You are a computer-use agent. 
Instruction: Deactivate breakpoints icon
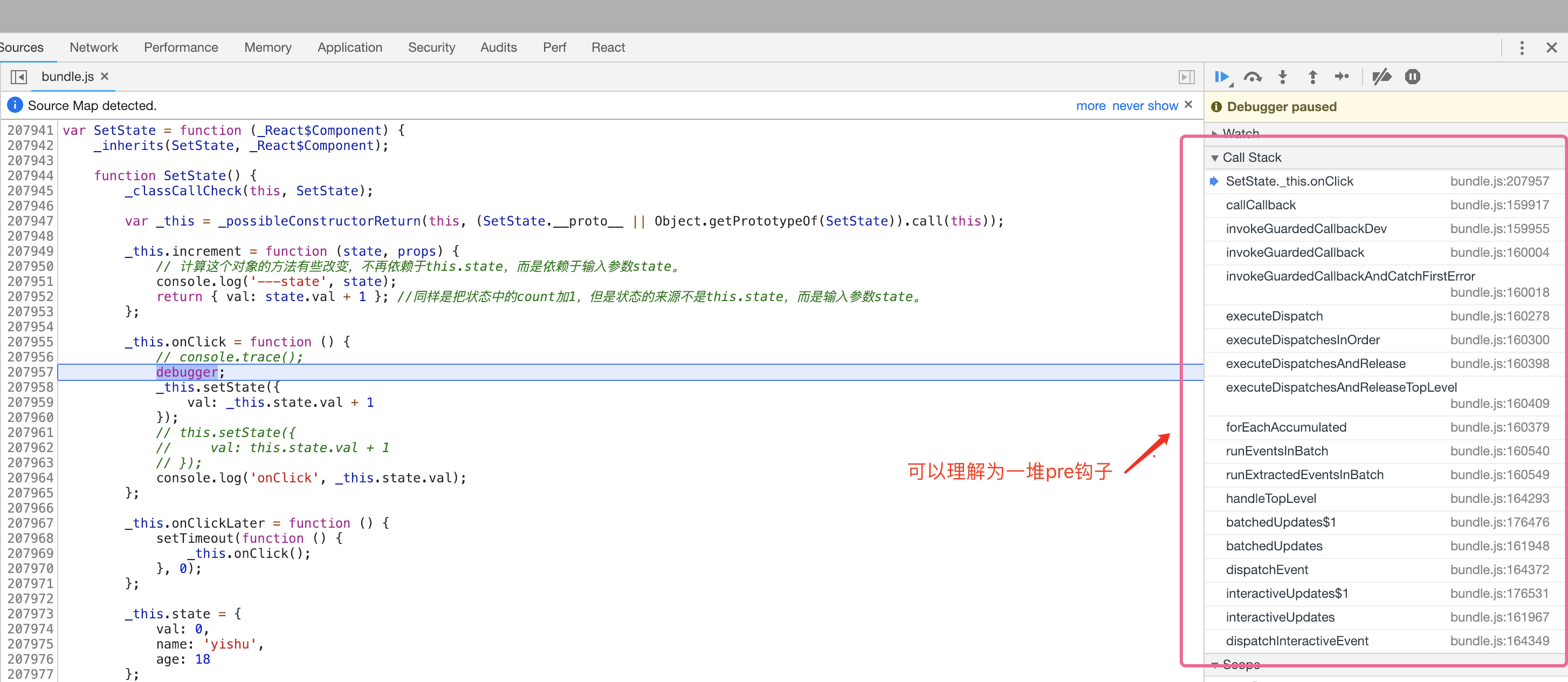coord(1382,77)
